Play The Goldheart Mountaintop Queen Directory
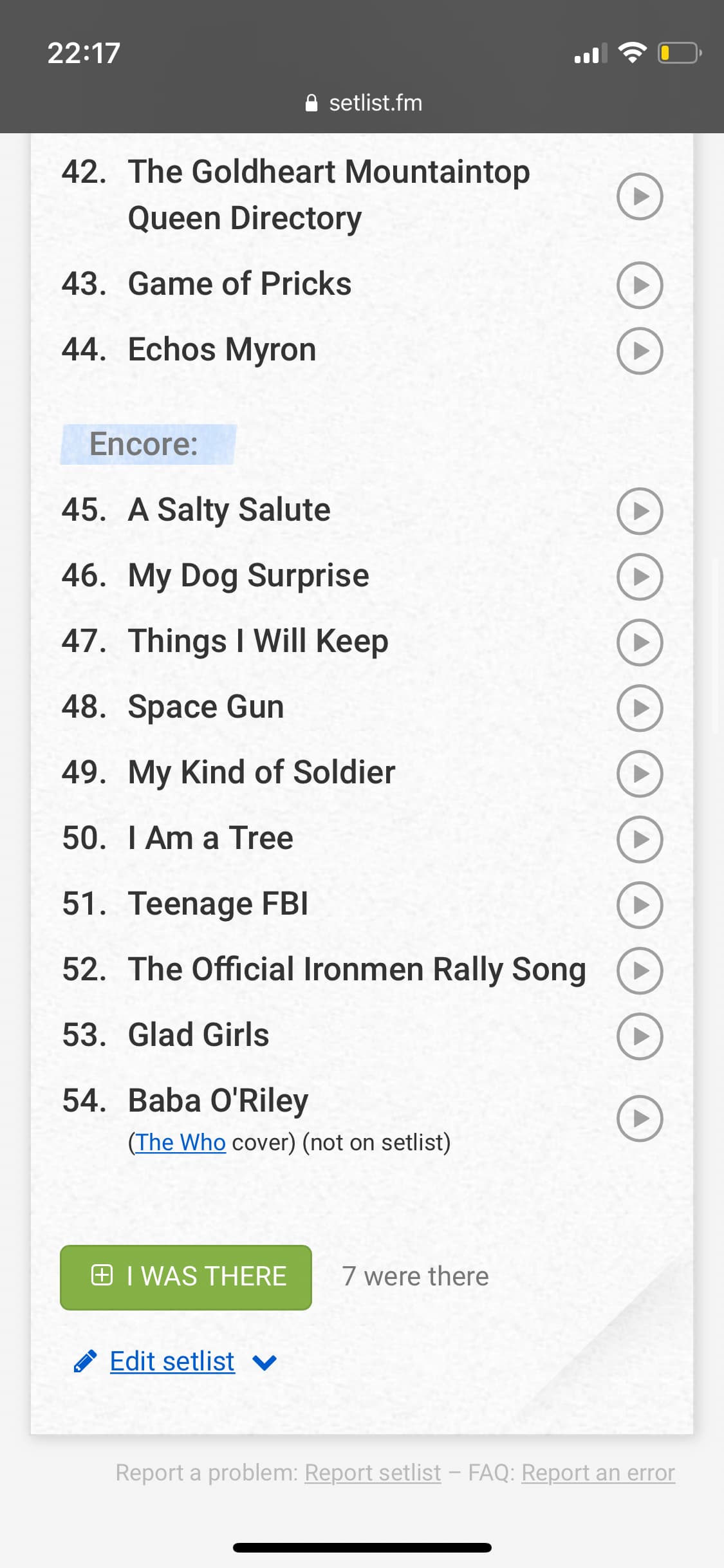This screenshot has height=1568, width=724. coord(639,196)
